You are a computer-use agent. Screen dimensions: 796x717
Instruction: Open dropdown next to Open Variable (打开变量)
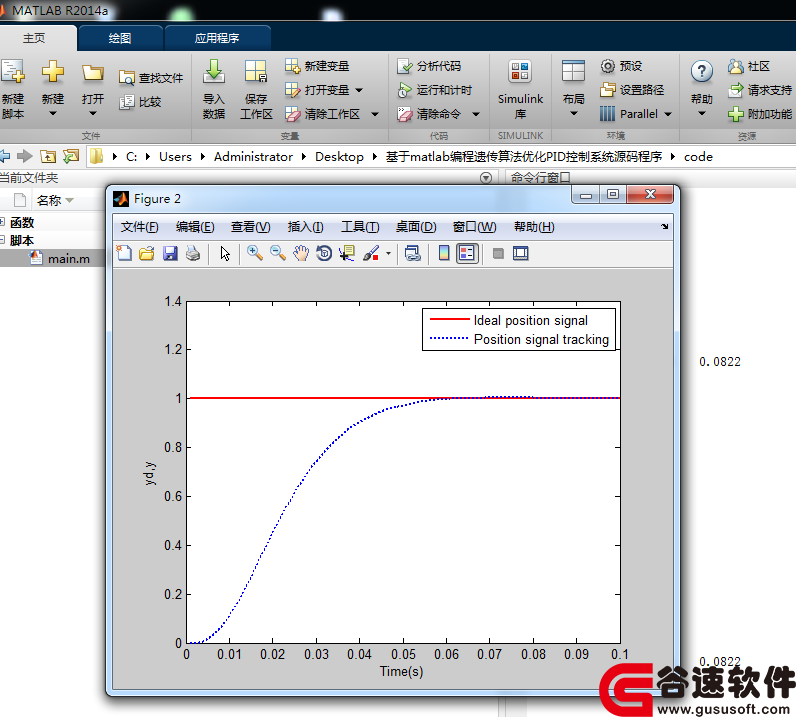click(x=359, y=90)
